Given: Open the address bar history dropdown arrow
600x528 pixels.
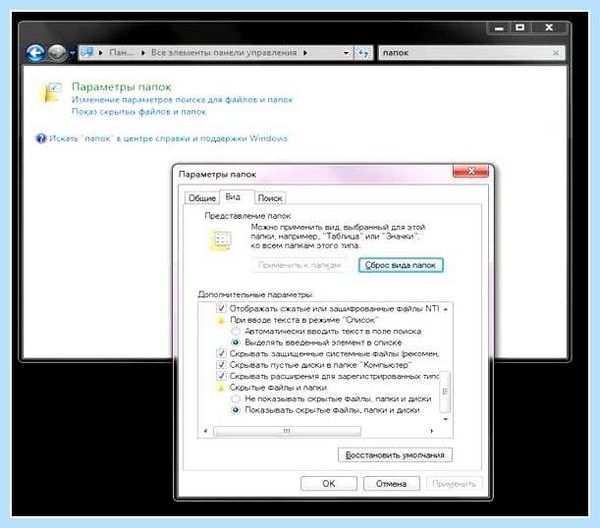Looking at the screenshot, I should (346, 53).
